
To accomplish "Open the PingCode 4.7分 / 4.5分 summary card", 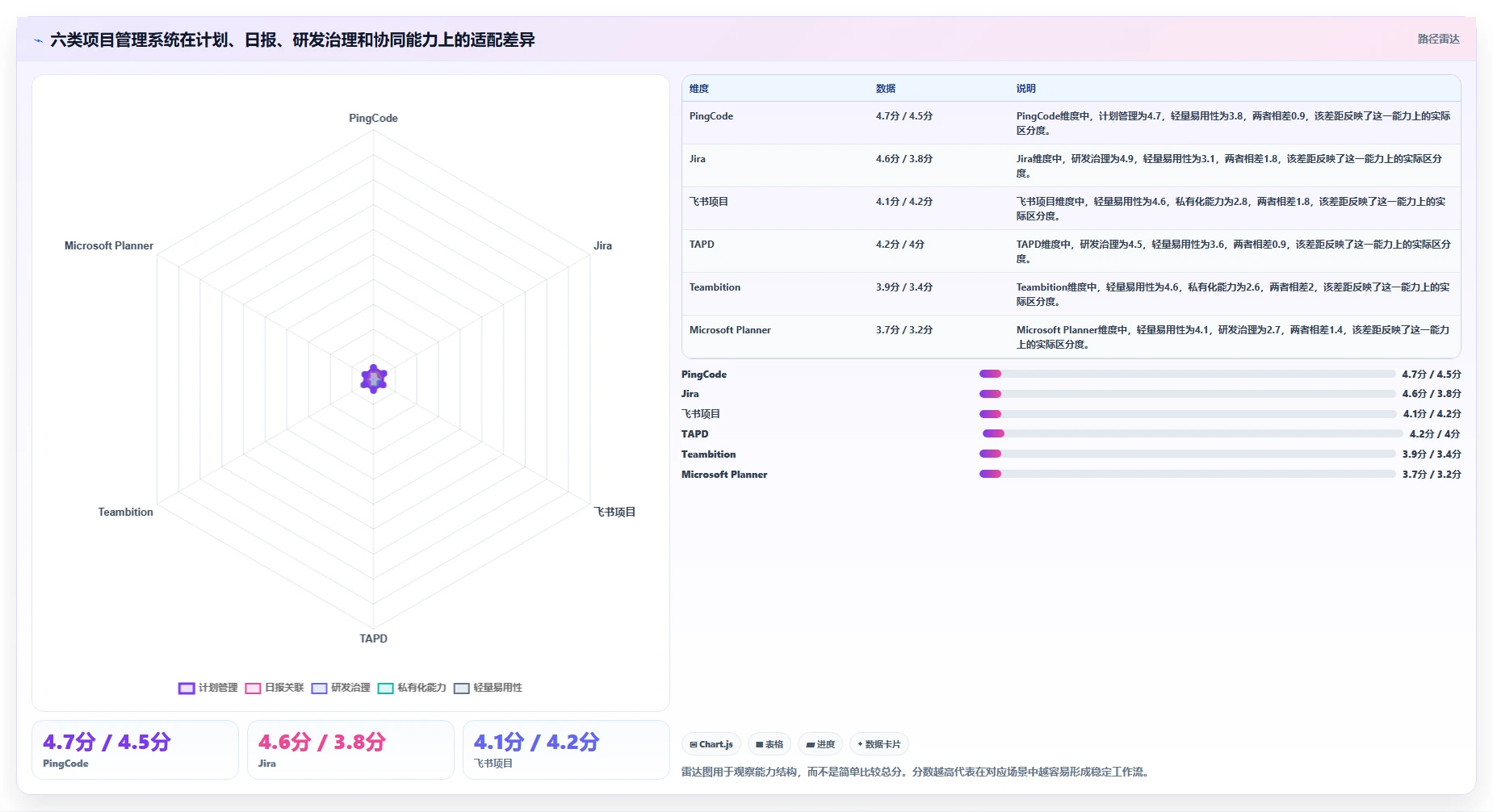I will pyautogui.click(x=135, y=750).
